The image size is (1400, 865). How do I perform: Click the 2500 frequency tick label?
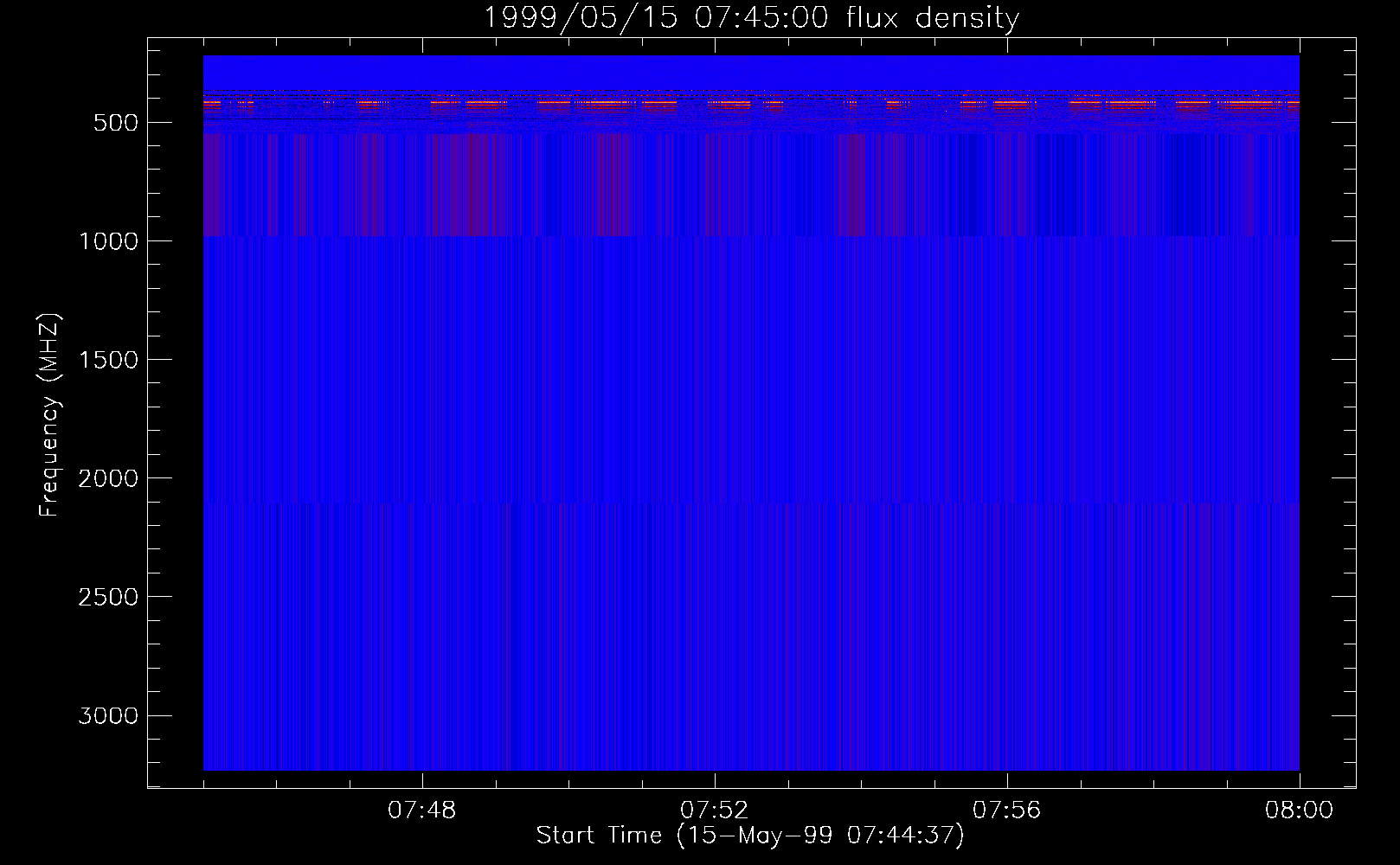(108, 597)
